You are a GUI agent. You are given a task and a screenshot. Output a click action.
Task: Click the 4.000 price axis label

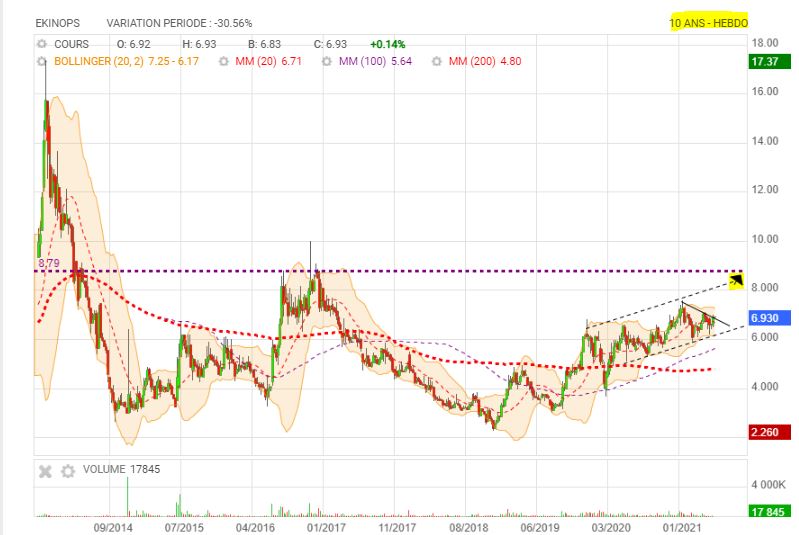(x=765, y=387)
